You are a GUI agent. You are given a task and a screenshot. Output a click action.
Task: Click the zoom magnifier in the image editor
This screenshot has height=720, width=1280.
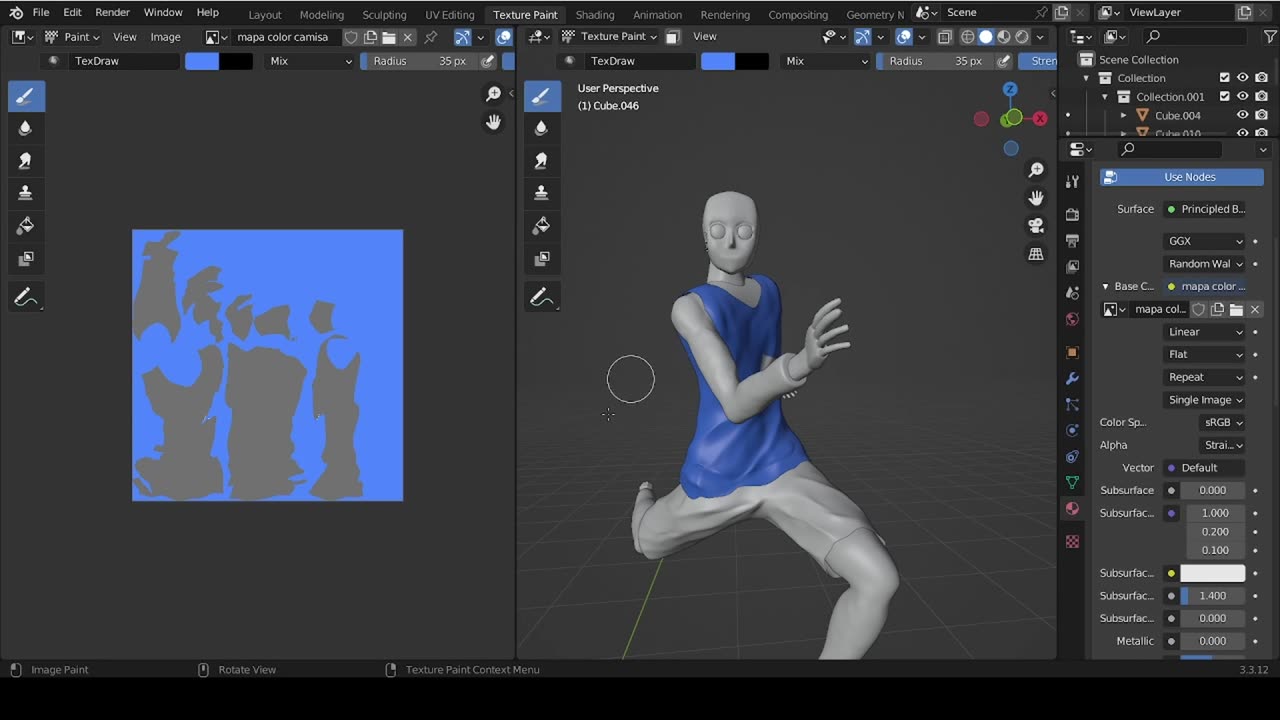click(x=493, y=94)
